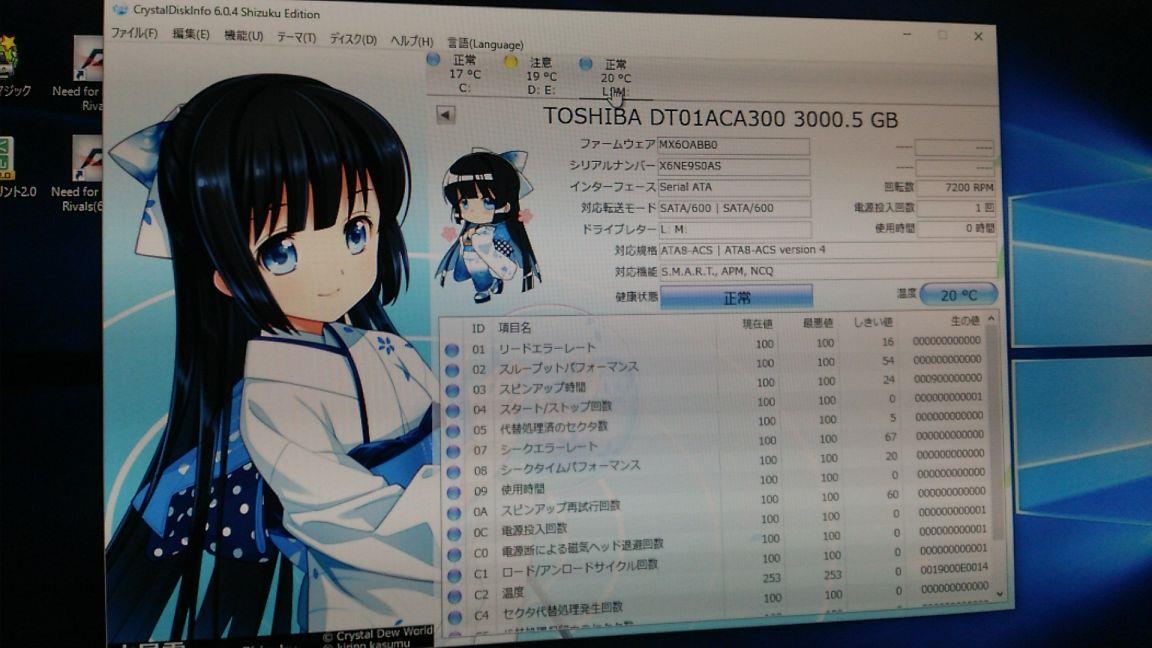Click the 7200 RPM rotation rate field
Image resolution: width=1152 pixels, height=648 pixels.
(957, 188)
